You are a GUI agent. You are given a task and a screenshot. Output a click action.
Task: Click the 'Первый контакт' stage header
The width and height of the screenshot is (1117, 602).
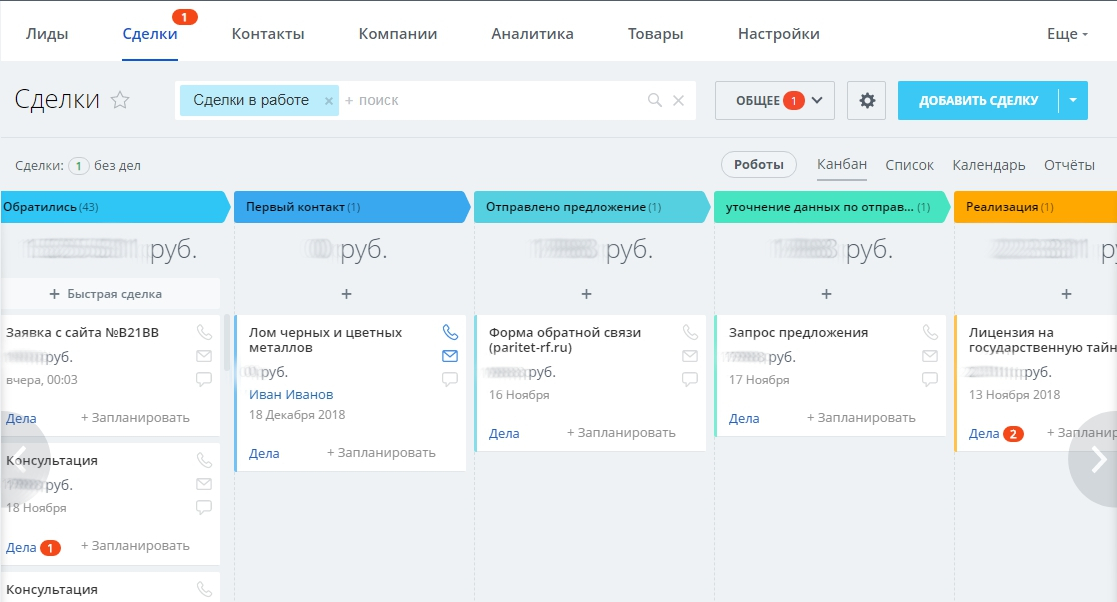point(352,207)
